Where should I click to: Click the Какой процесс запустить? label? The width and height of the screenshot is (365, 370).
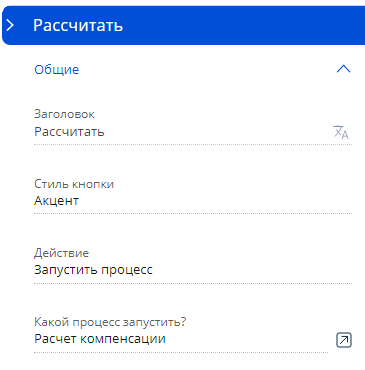(x=110, y=322)
